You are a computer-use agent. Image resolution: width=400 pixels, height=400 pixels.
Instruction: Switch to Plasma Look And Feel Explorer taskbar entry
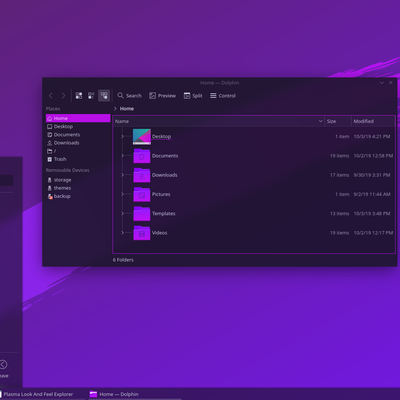[38, 394]
